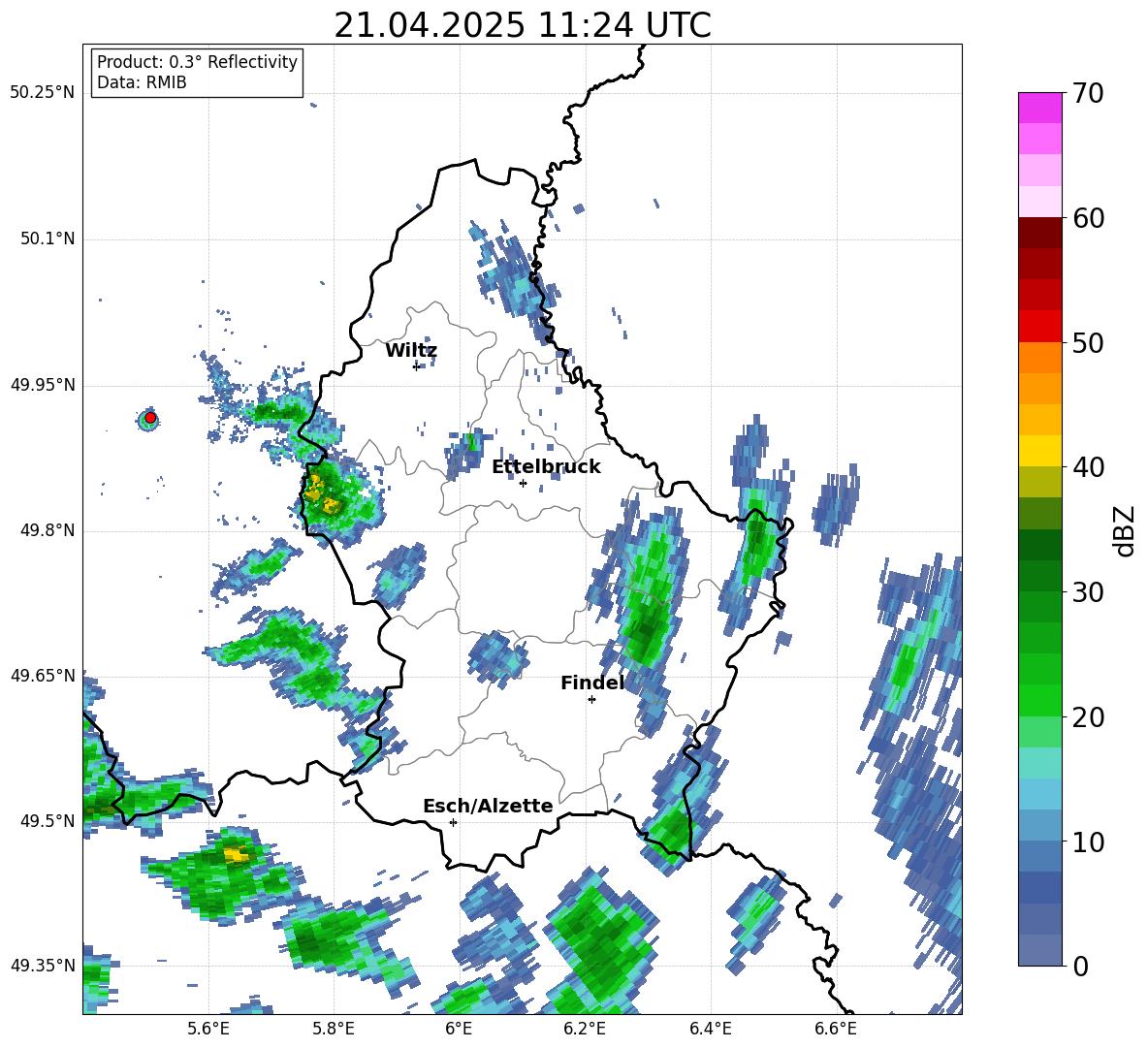Click the Esch/Alzette city label
Screen dimensions: 1148x1048
489,807
